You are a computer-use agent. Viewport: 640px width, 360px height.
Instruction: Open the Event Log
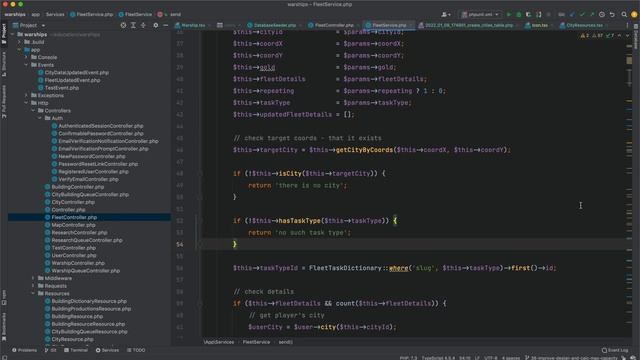pyautogui.click(x=615, y=350)
